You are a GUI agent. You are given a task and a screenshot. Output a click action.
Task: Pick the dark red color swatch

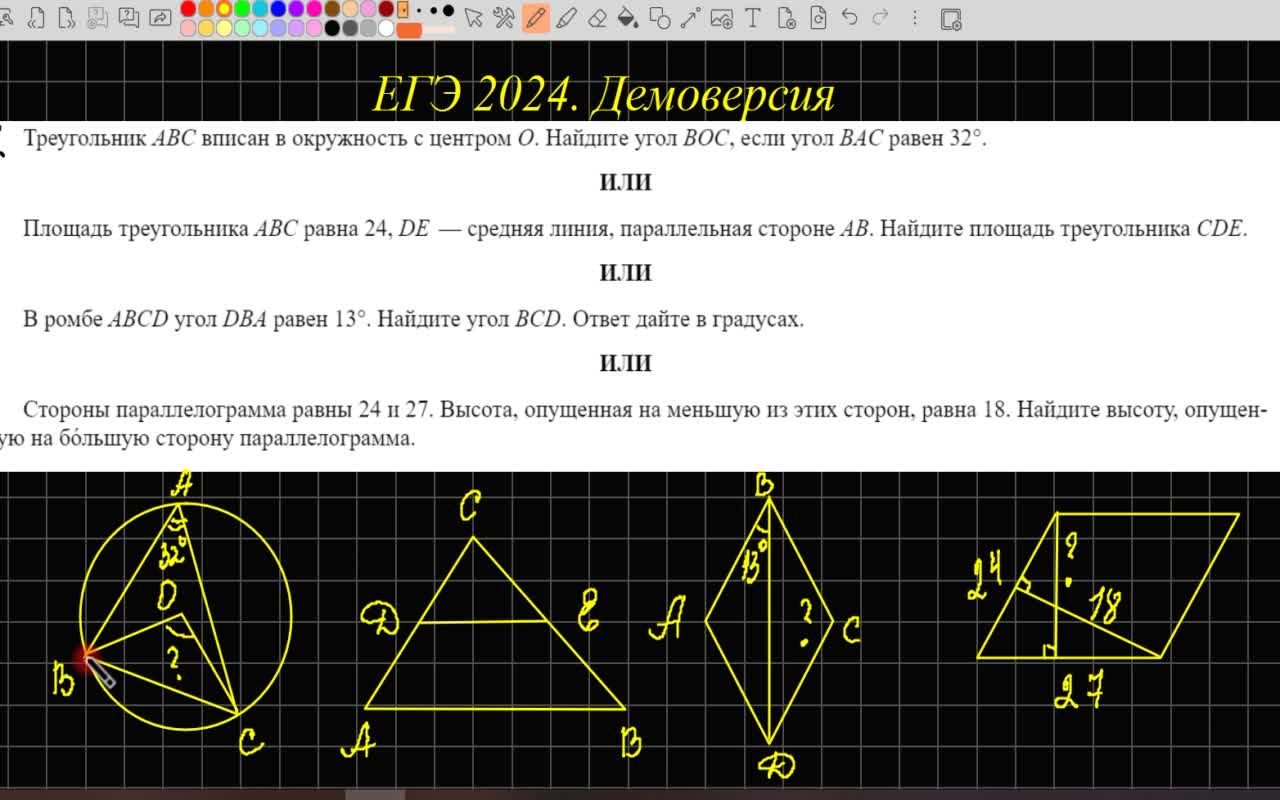coord(386,9)
